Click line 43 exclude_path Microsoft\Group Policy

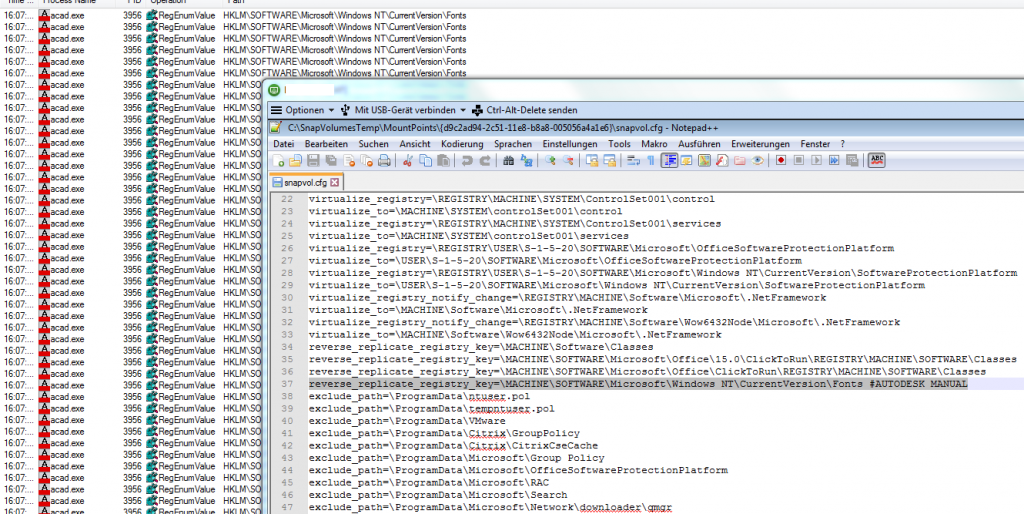[x=456, y=458]
